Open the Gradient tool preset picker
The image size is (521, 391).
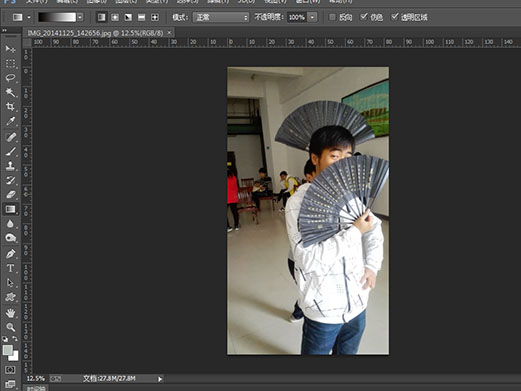point(18,17)
